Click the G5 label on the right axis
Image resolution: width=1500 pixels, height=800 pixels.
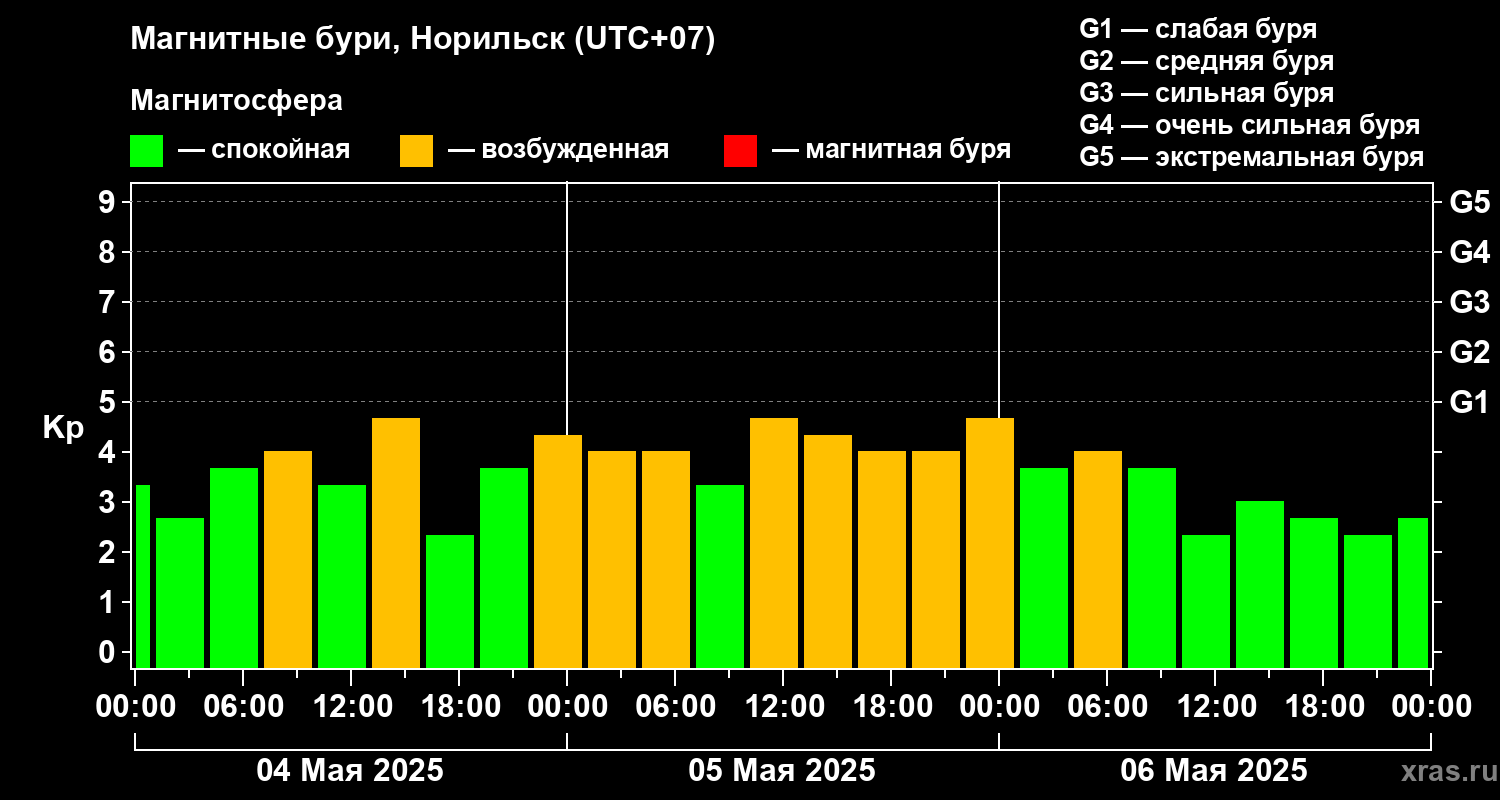[1469, 203]
